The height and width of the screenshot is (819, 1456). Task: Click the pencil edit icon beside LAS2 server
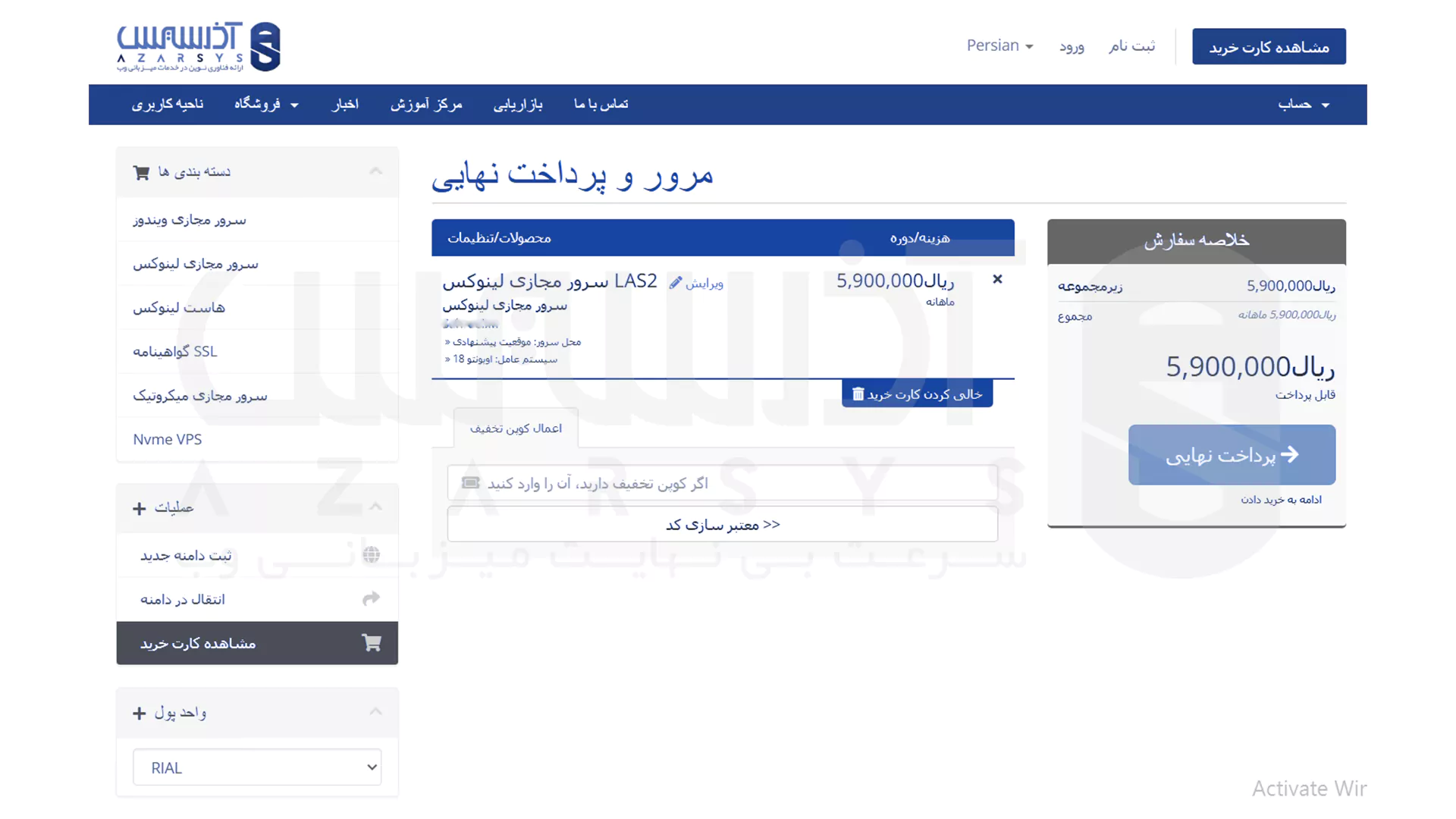click(676, 281)
